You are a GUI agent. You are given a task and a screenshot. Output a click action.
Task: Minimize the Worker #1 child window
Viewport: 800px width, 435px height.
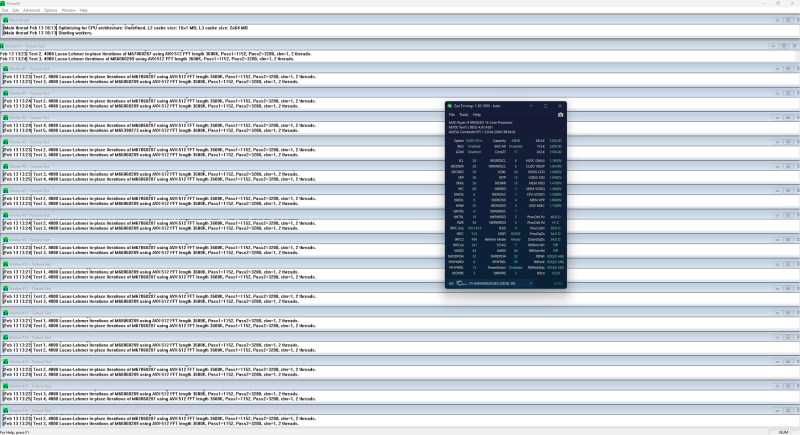[x=772, y=46]
